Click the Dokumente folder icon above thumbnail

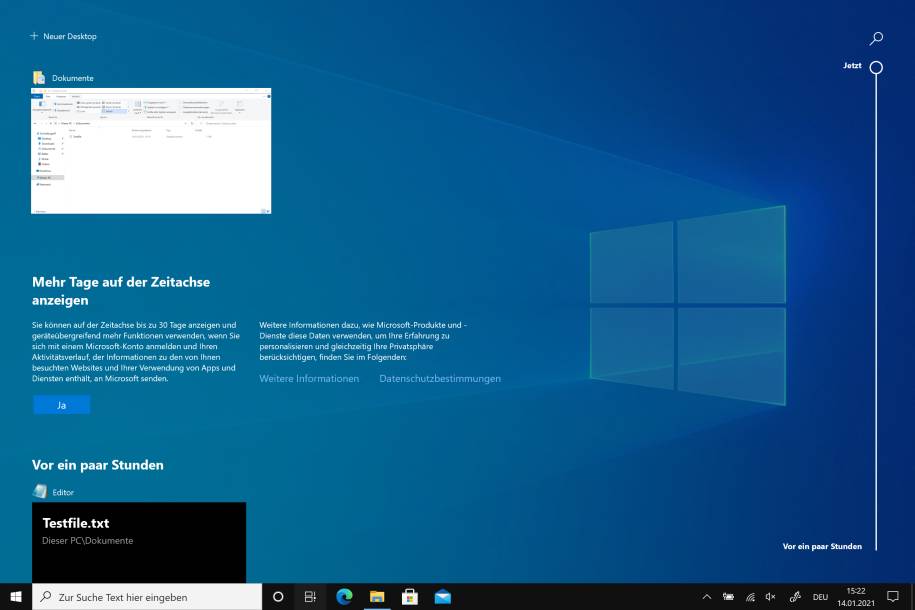point(39,78)
